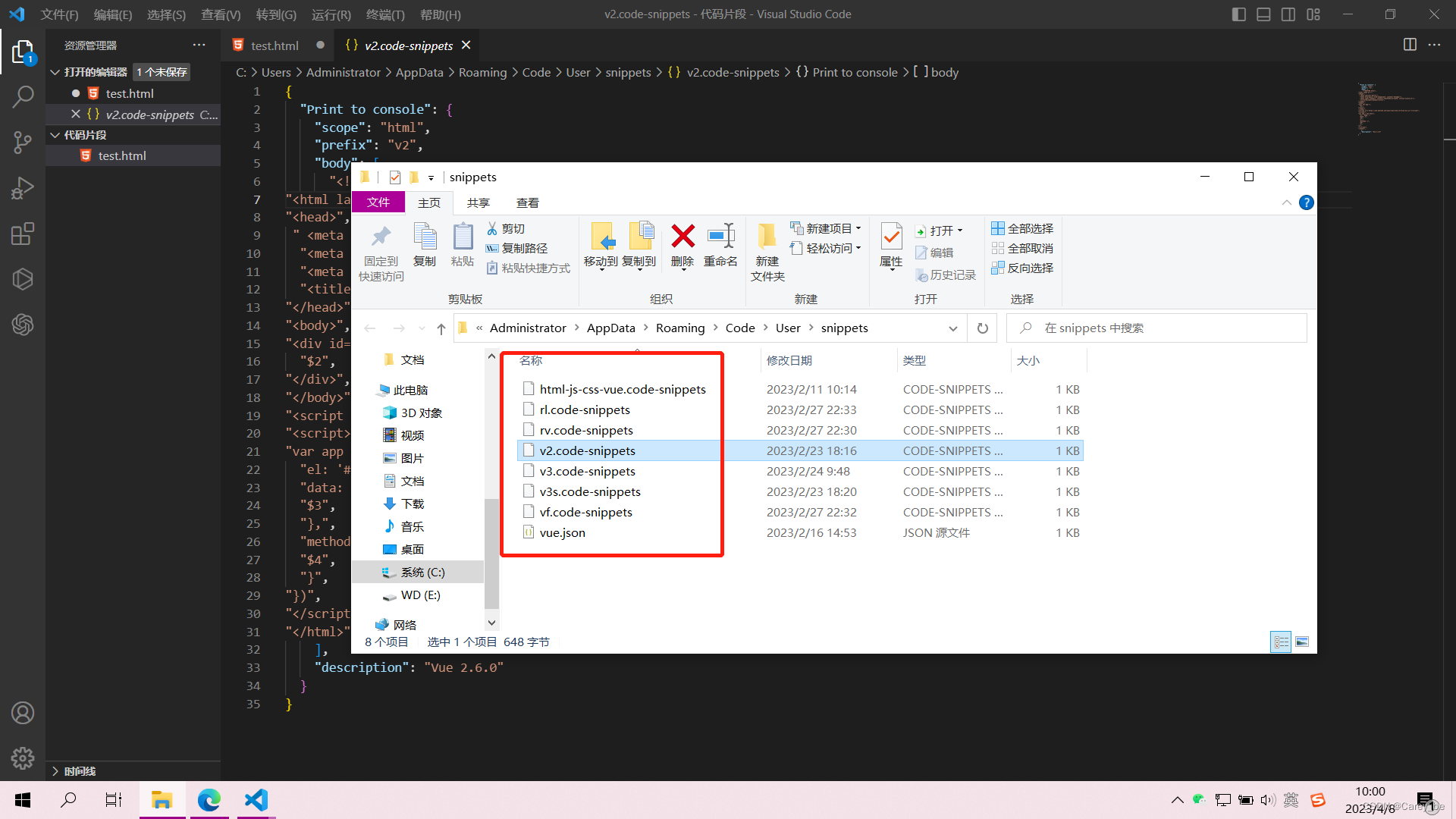Image resolution: width=1456 pixels, height=819 pixels.
Task: Open Source Control view in activity bar
Action: pyautogui.click(x=23, y=143)
